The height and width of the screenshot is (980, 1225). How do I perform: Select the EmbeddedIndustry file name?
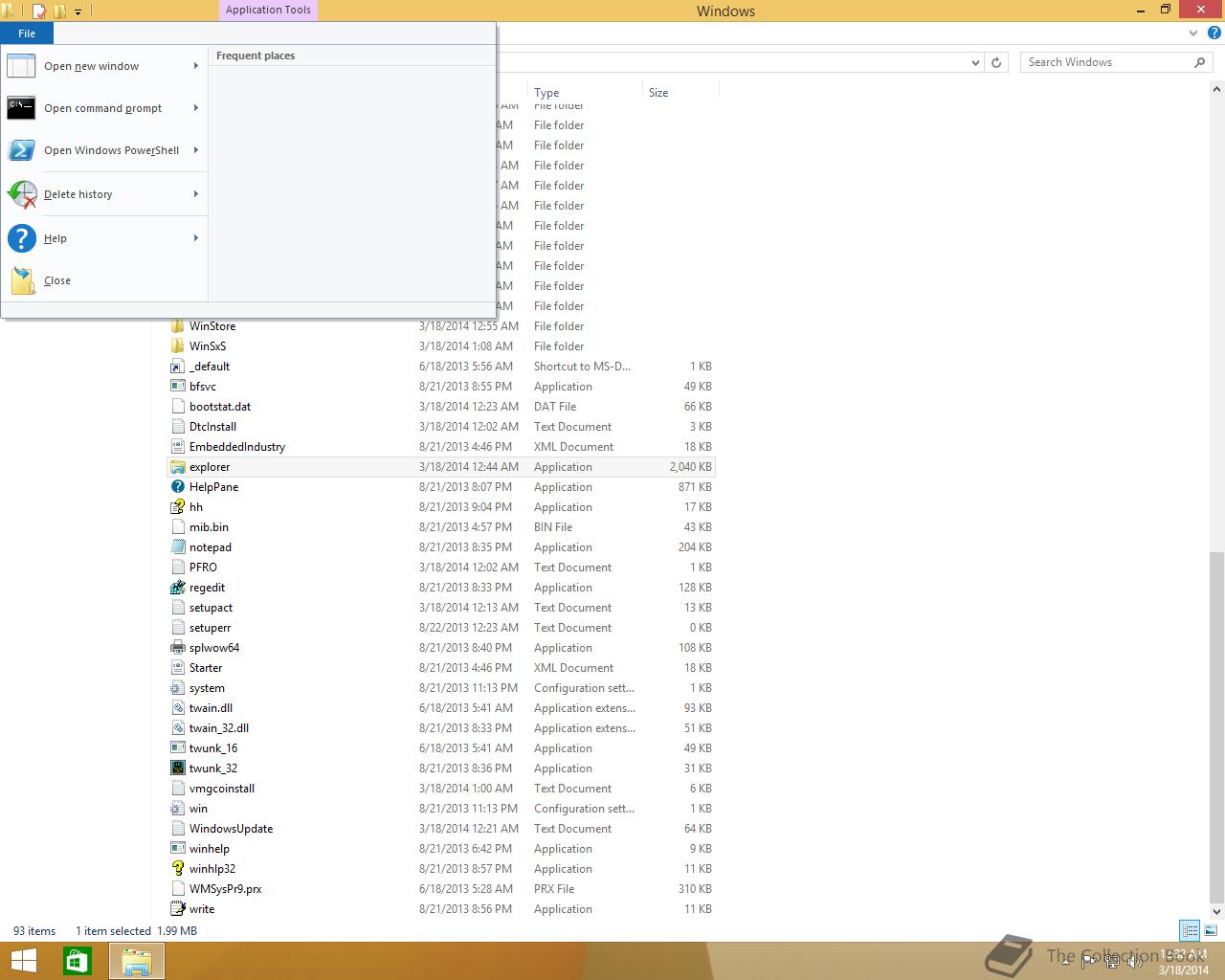(237, 447)
